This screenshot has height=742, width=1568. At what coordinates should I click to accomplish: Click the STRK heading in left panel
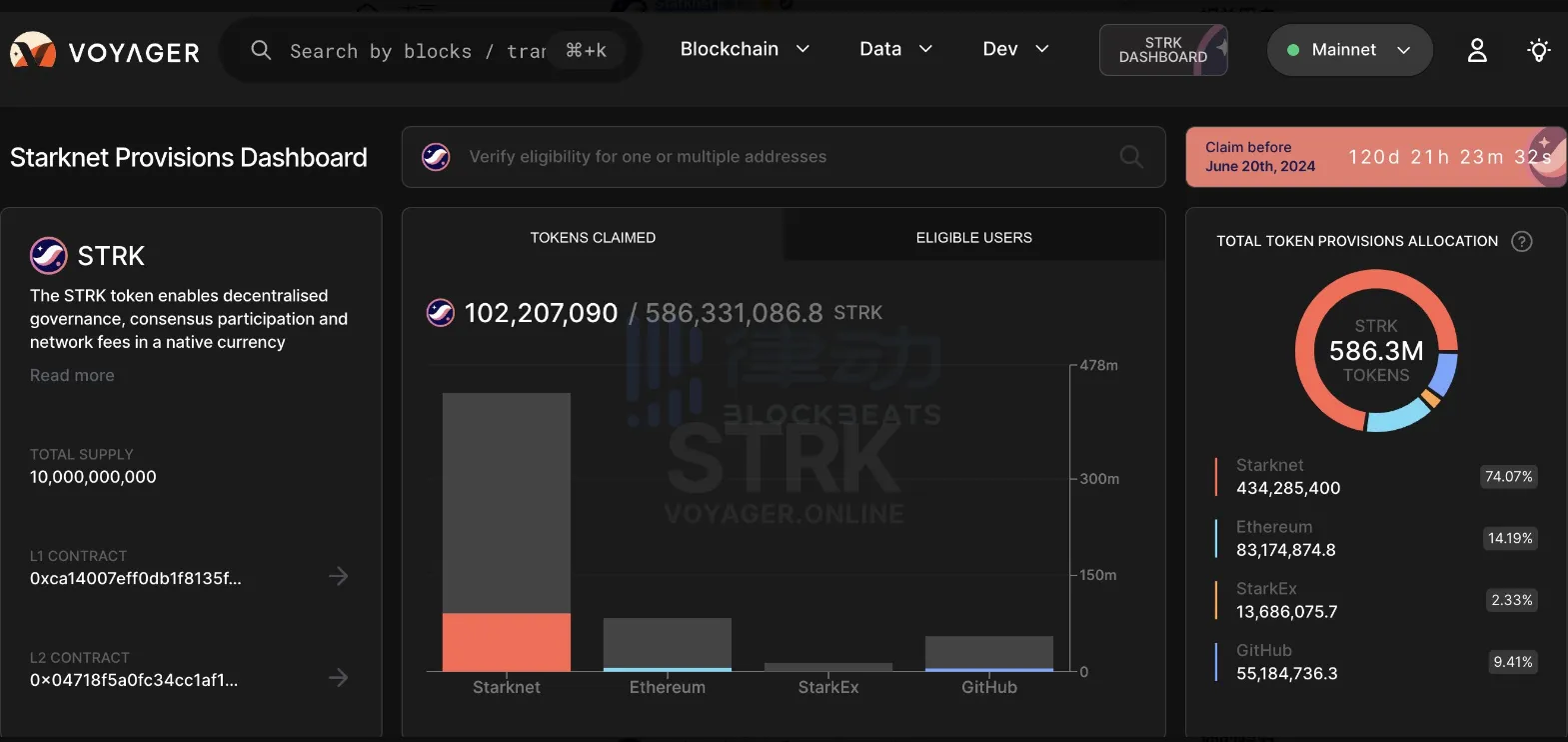pos(111,256)
